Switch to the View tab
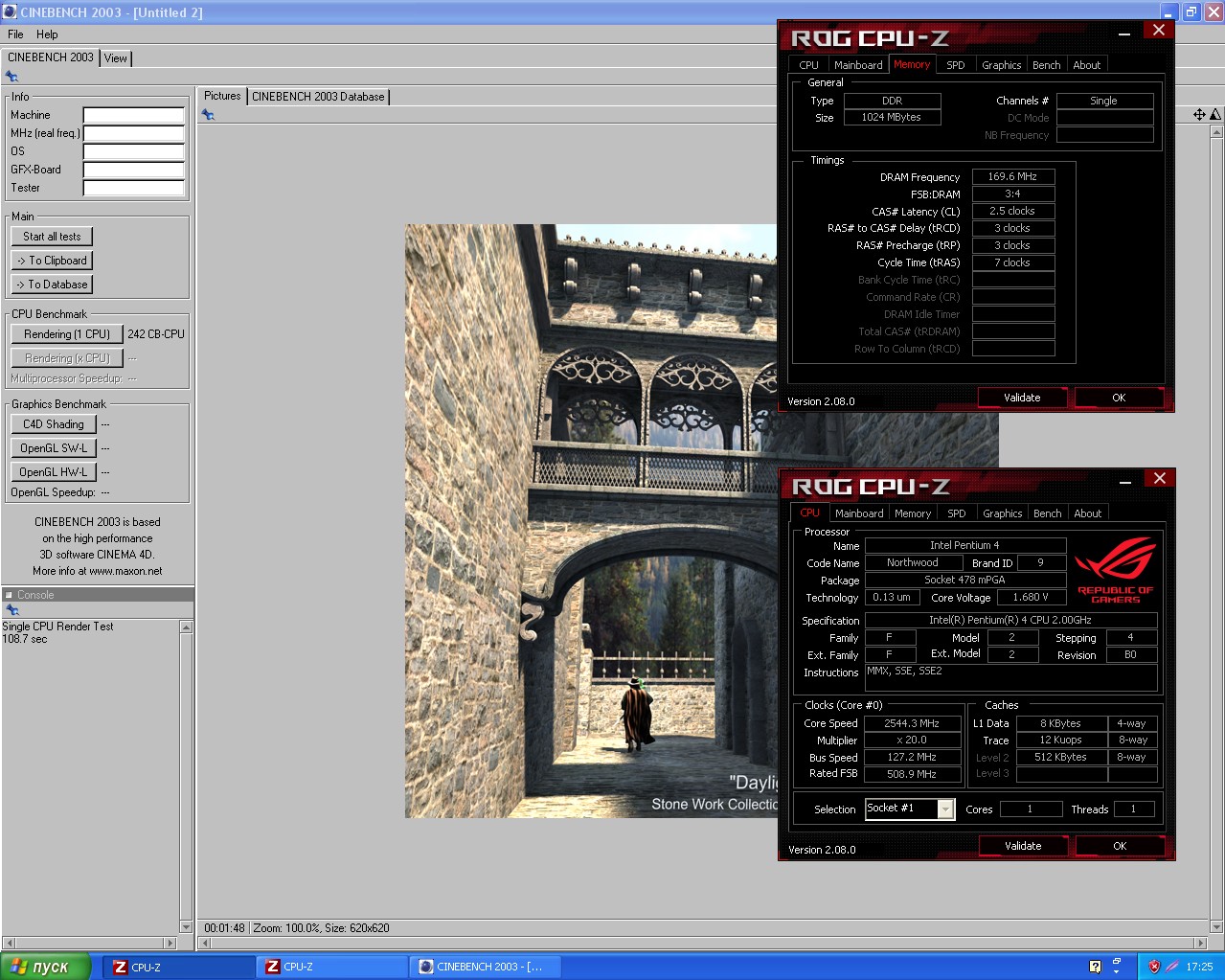 point(115,58)
